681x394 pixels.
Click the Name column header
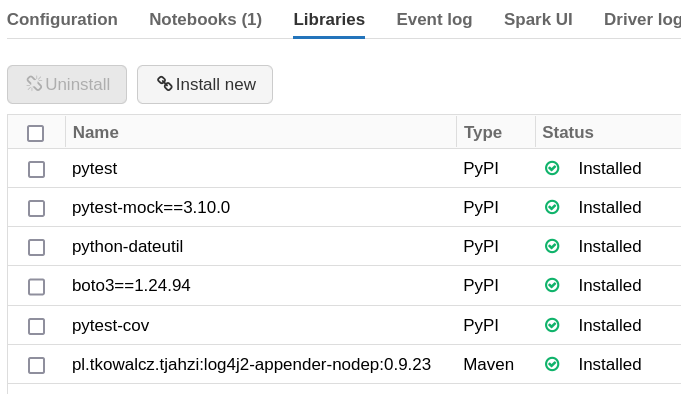tap(96, 132)
